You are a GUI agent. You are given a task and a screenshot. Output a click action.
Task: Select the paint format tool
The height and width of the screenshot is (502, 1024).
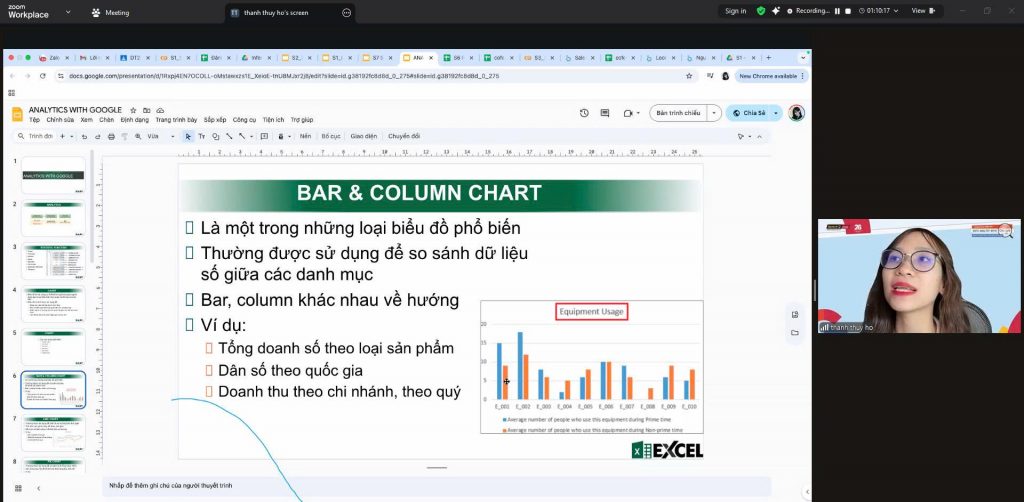point(124,136)
